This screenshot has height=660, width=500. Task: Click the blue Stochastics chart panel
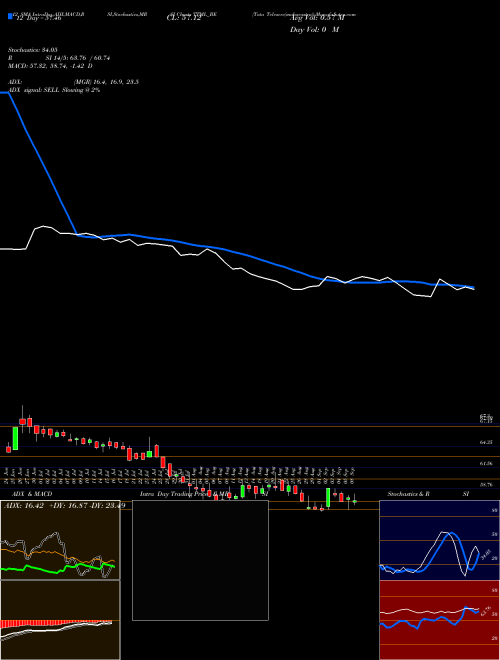coord(439,540)
